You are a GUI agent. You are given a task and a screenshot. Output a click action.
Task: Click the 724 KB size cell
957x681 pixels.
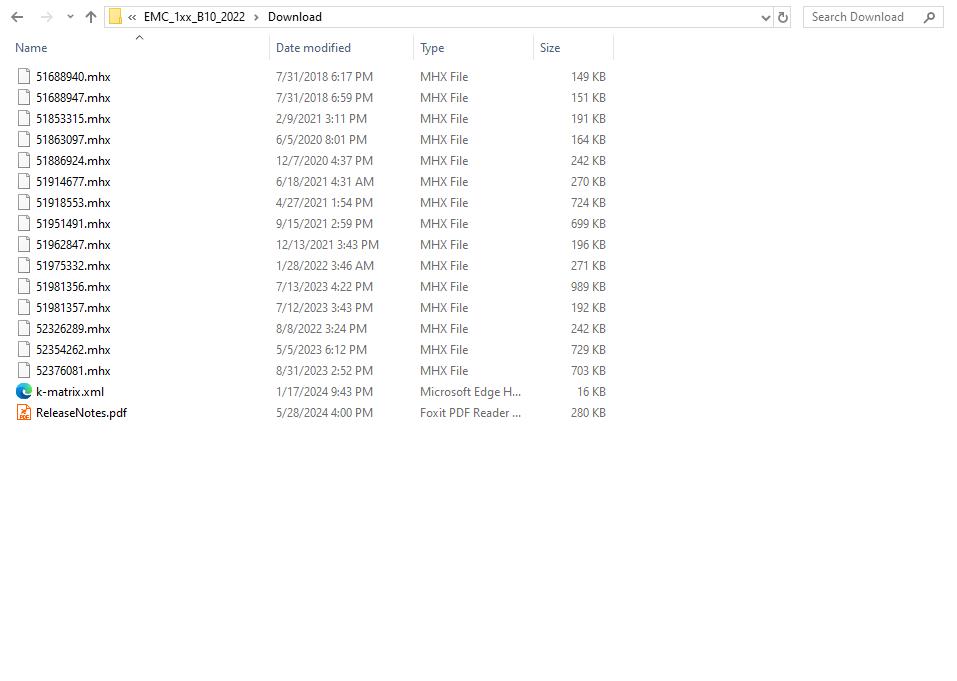588,203
